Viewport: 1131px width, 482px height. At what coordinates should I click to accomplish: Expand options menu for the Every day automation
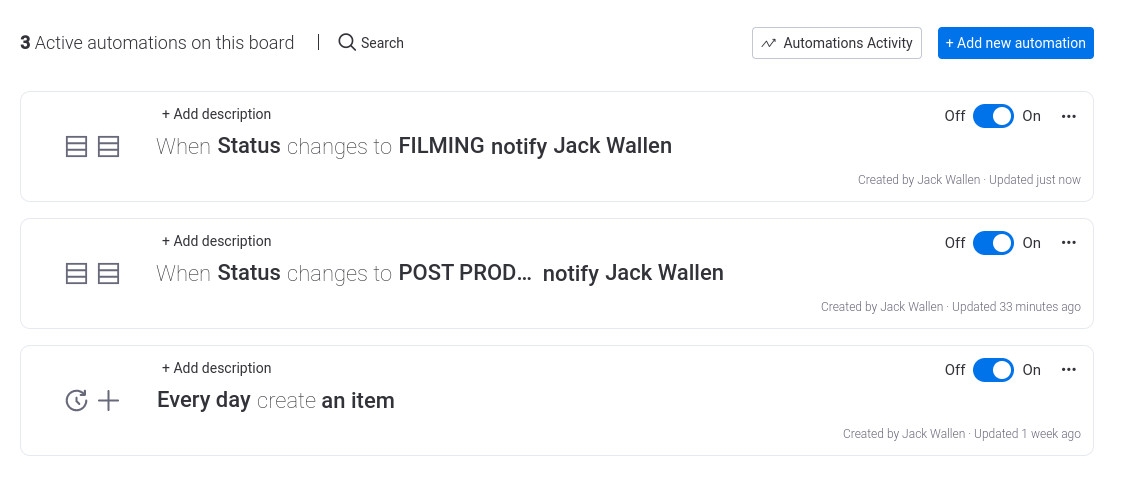coord(1069,370)
